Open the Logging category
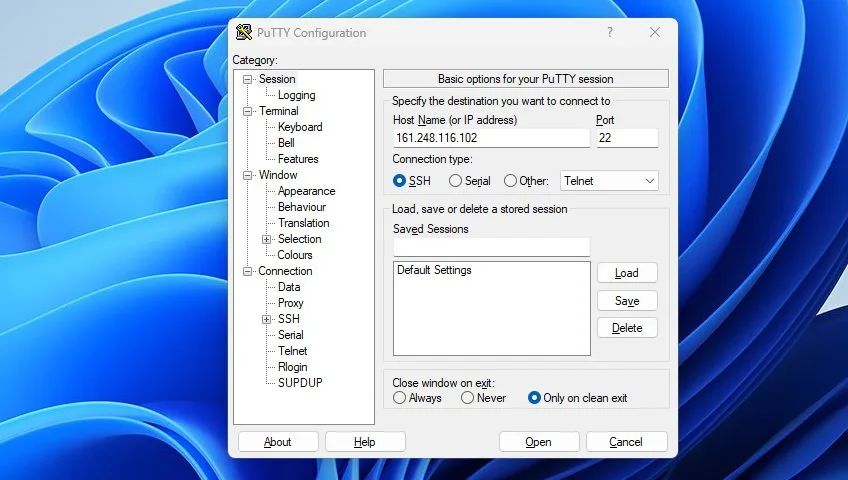 296,95
